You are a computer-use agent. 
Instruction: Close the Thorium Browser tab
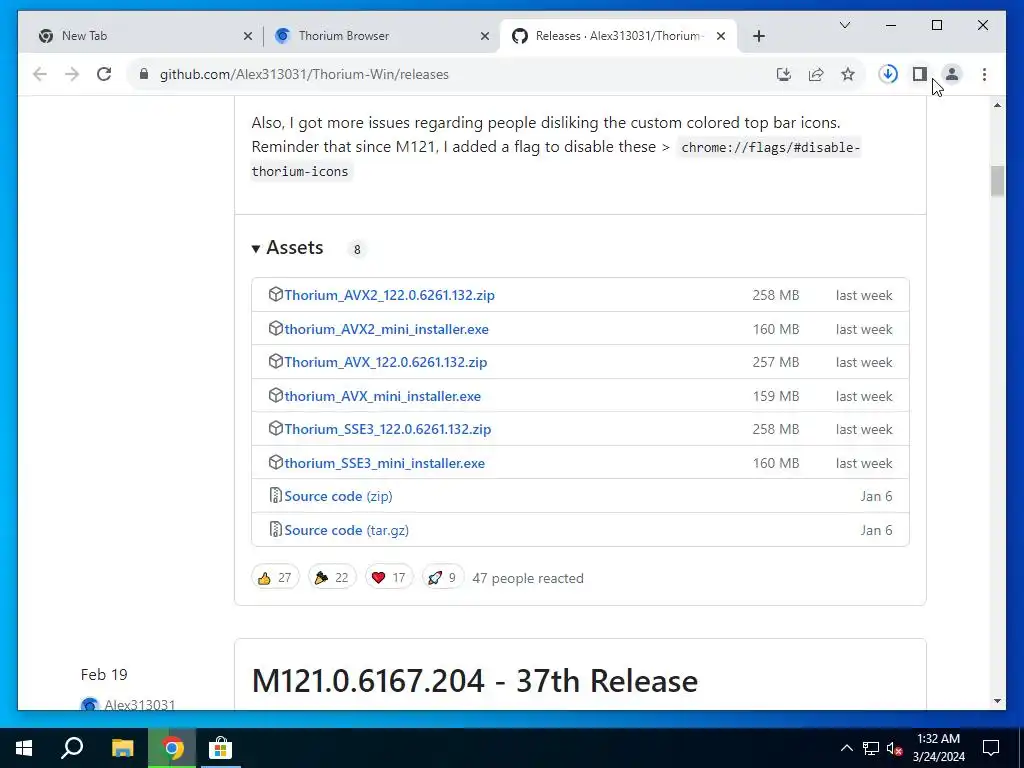tap(485, 37)
